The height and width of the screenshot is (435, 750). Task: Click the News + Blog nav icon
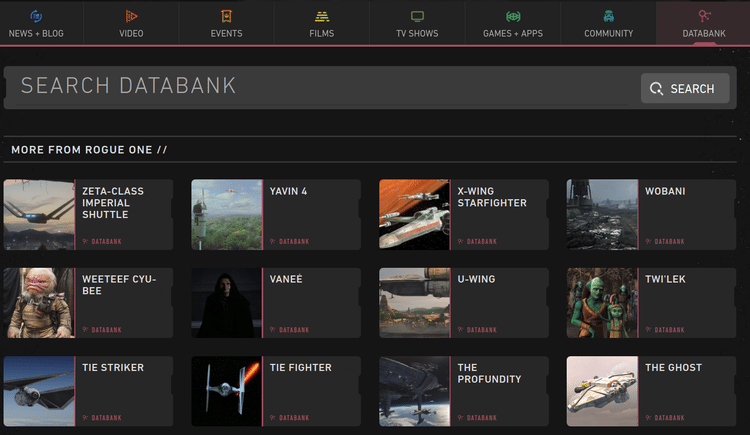click(36, 16)
